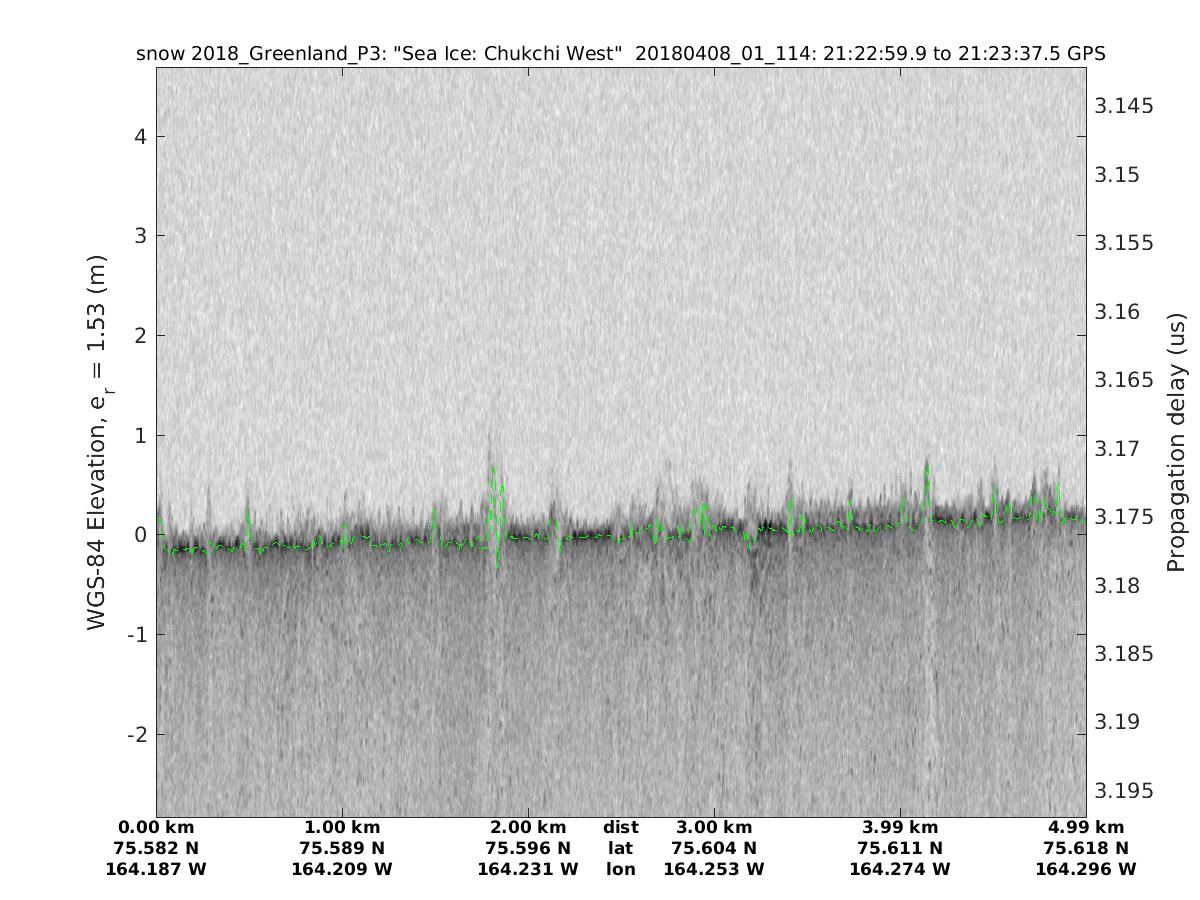Screen dimensions: 1200x900
Task: Click the 4.99 km distance tick label
Action: click(1086, 827)
